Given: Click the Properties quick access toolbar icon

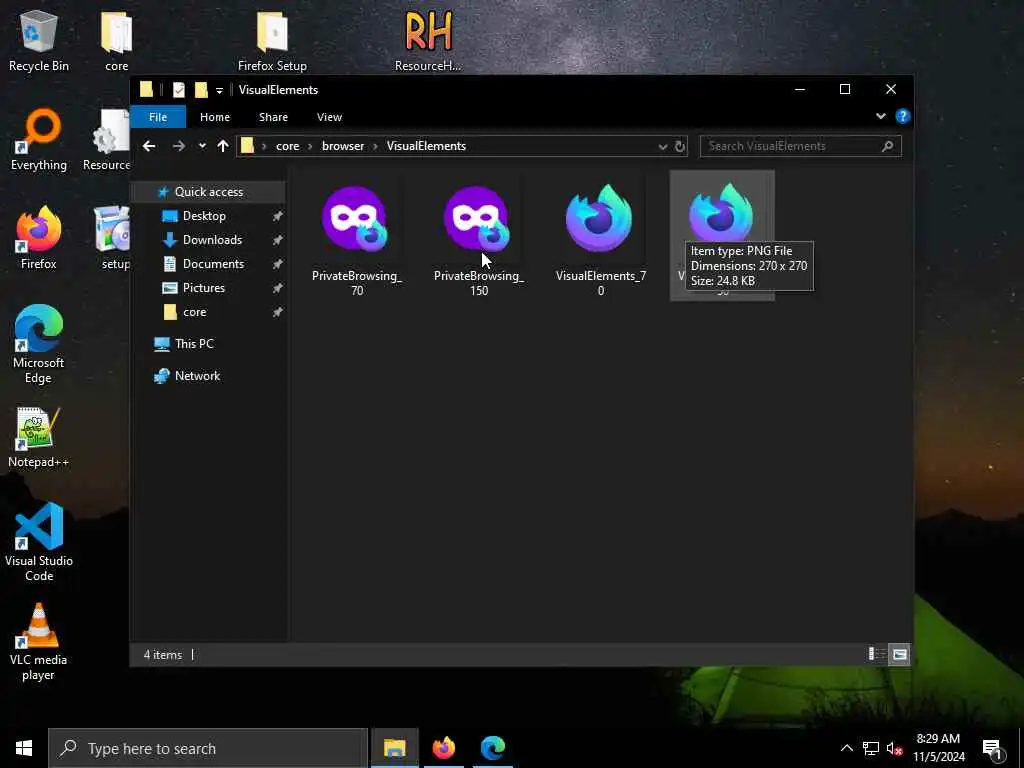Looking at the screenshot, I should [x=178, y=90].
